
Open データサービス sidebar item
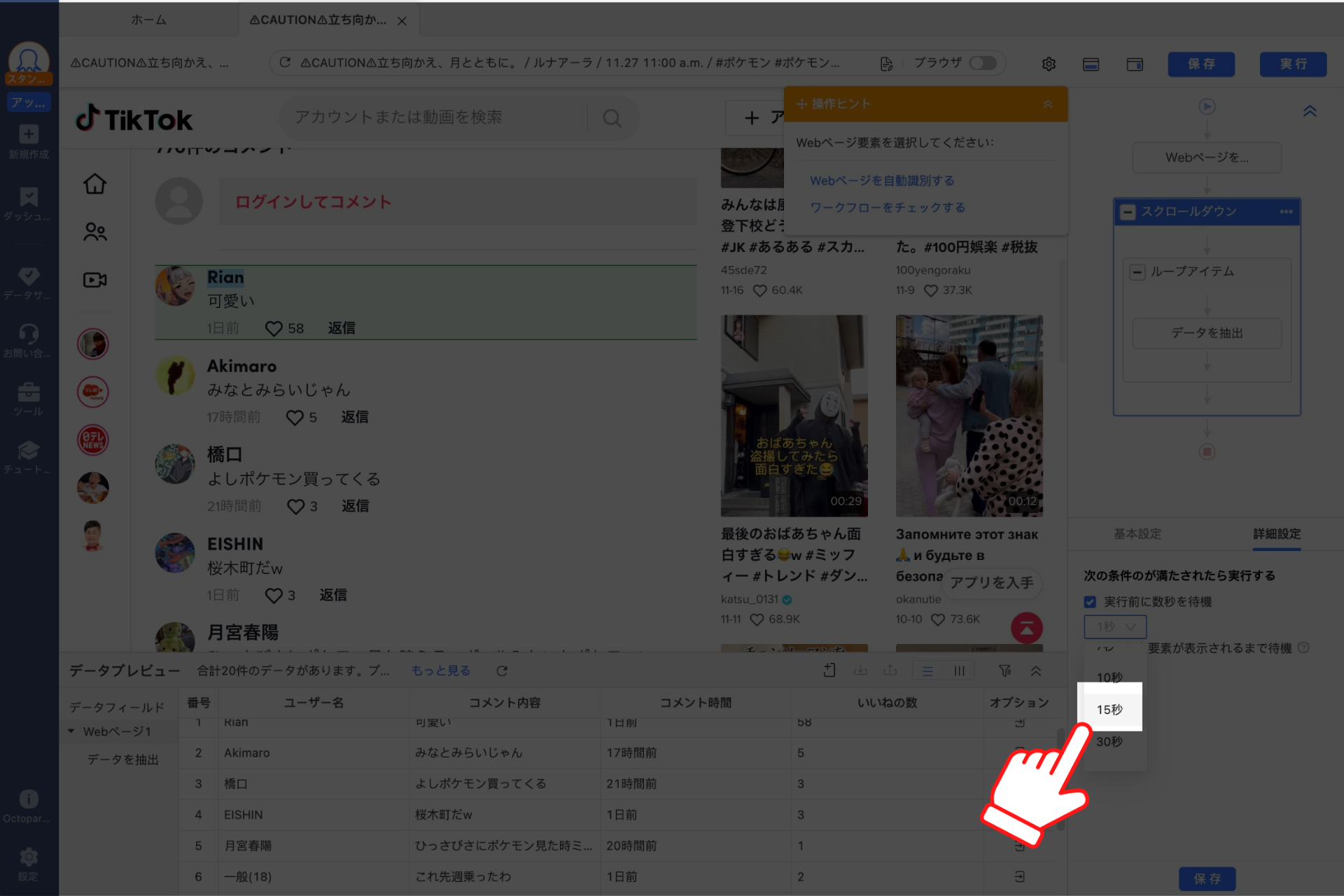click(x=29, y=283)
